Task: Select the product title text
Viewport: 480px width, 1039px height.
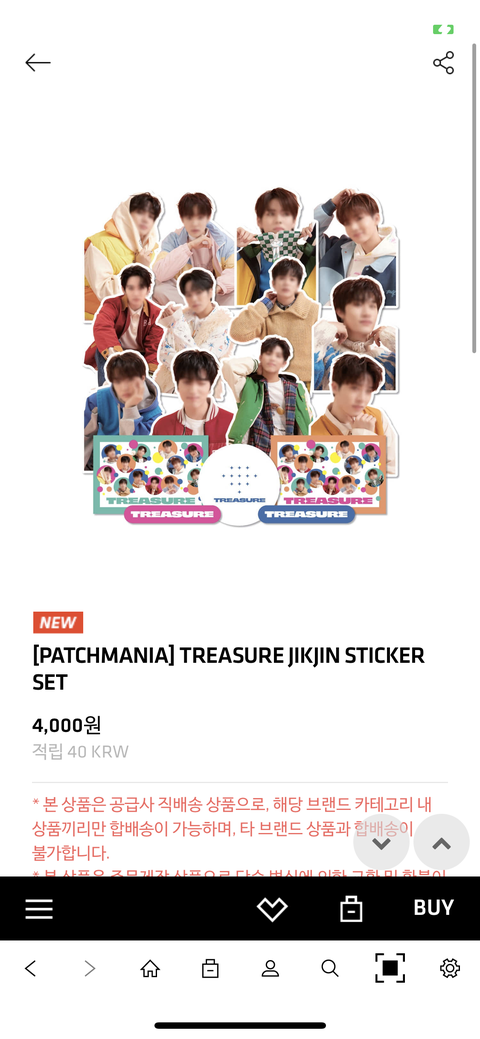Action: pyautogui.click(x=229, y=669)
